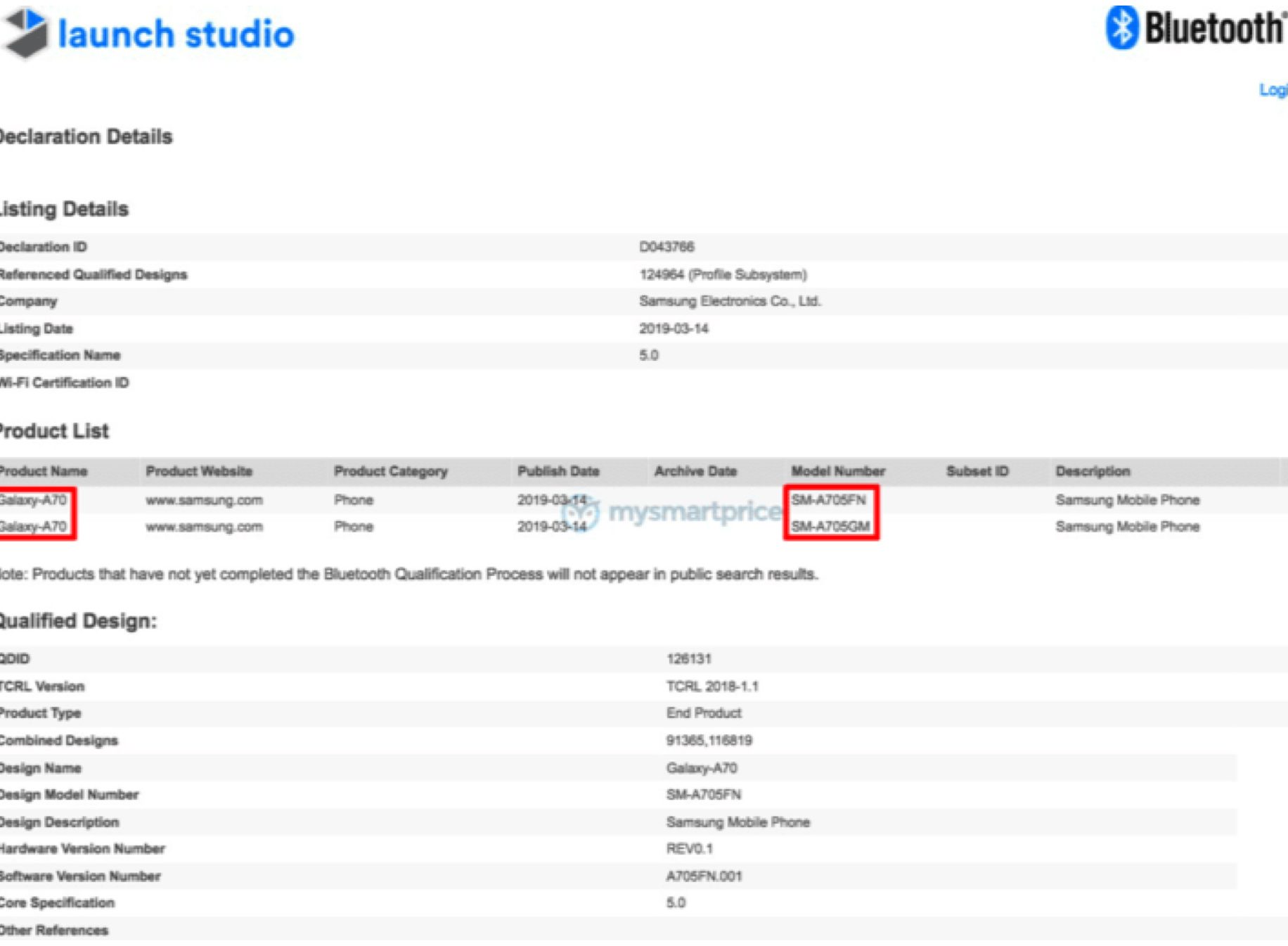1288x946 pixels.
Task: Click the launch studio cube logo icon
Action: 26,32
